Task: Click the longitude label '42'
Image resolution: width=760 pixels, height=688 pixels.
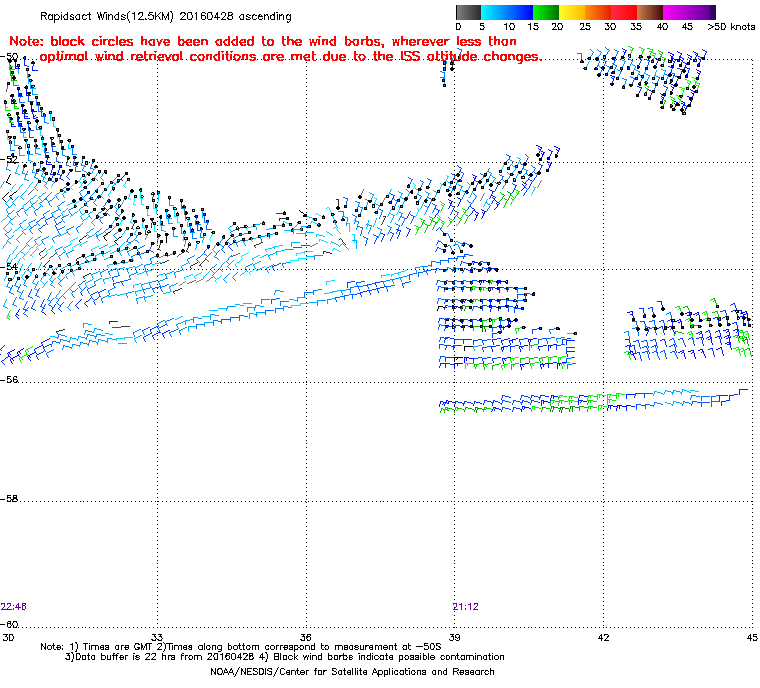Action: coord(603,637)
